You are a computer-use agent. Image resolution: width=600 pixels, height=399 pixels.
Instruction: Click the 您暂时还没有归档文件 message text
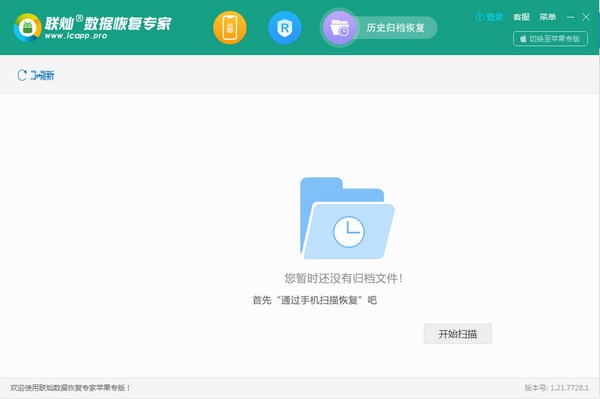343,278
